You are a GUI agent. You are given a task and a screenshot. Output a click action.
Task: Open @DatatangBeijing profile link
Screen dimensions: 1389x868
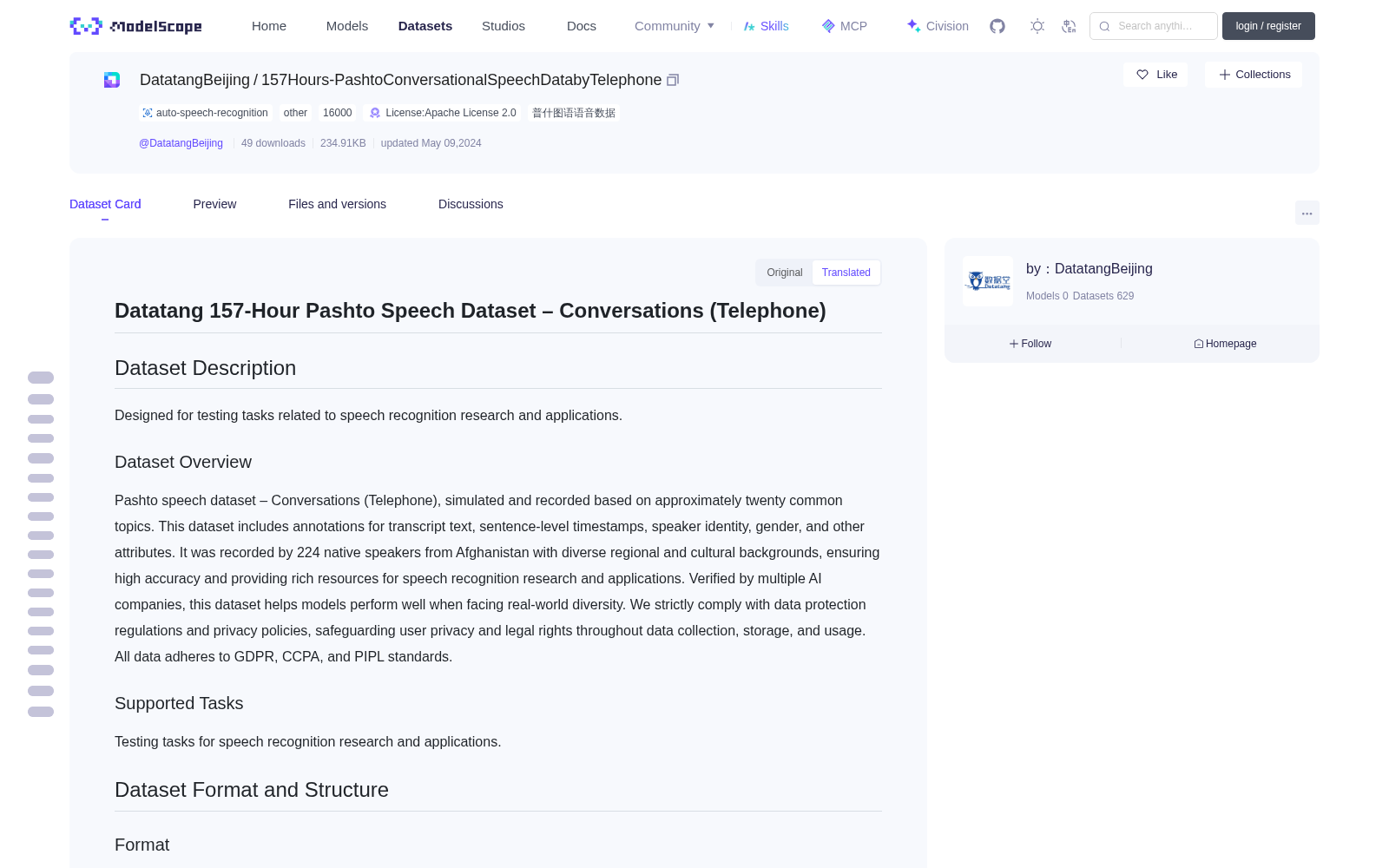(181, 143)
